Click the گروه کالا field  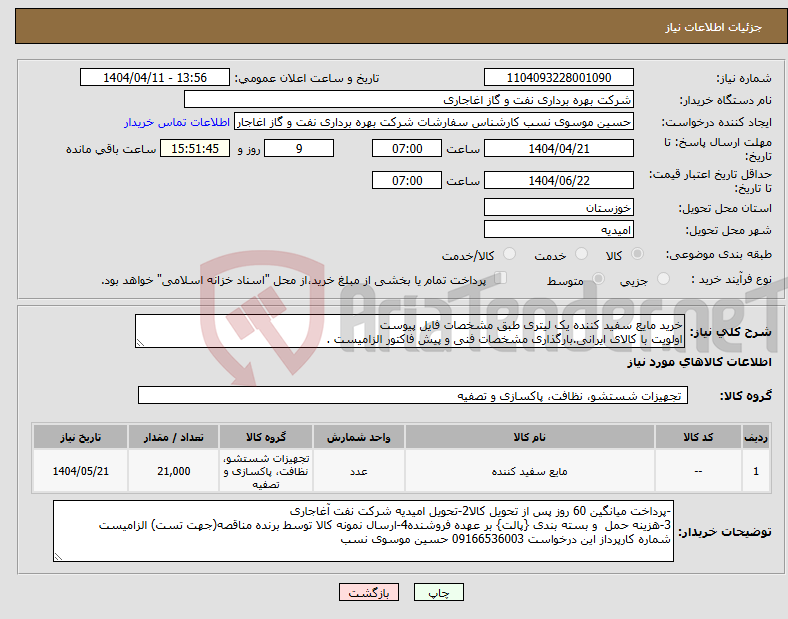coord(413,395)
